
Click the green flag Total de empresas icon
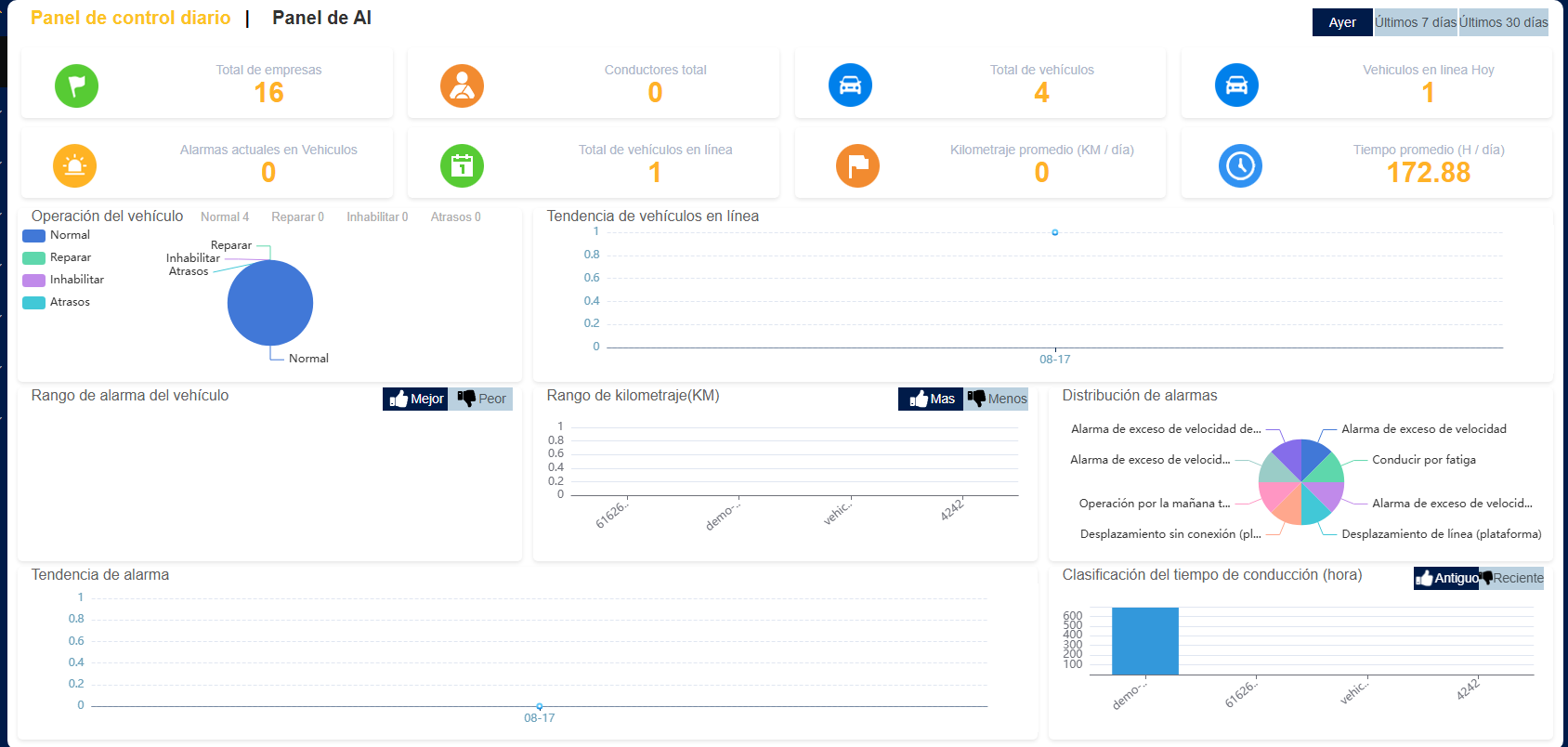(x=76, y=85)
